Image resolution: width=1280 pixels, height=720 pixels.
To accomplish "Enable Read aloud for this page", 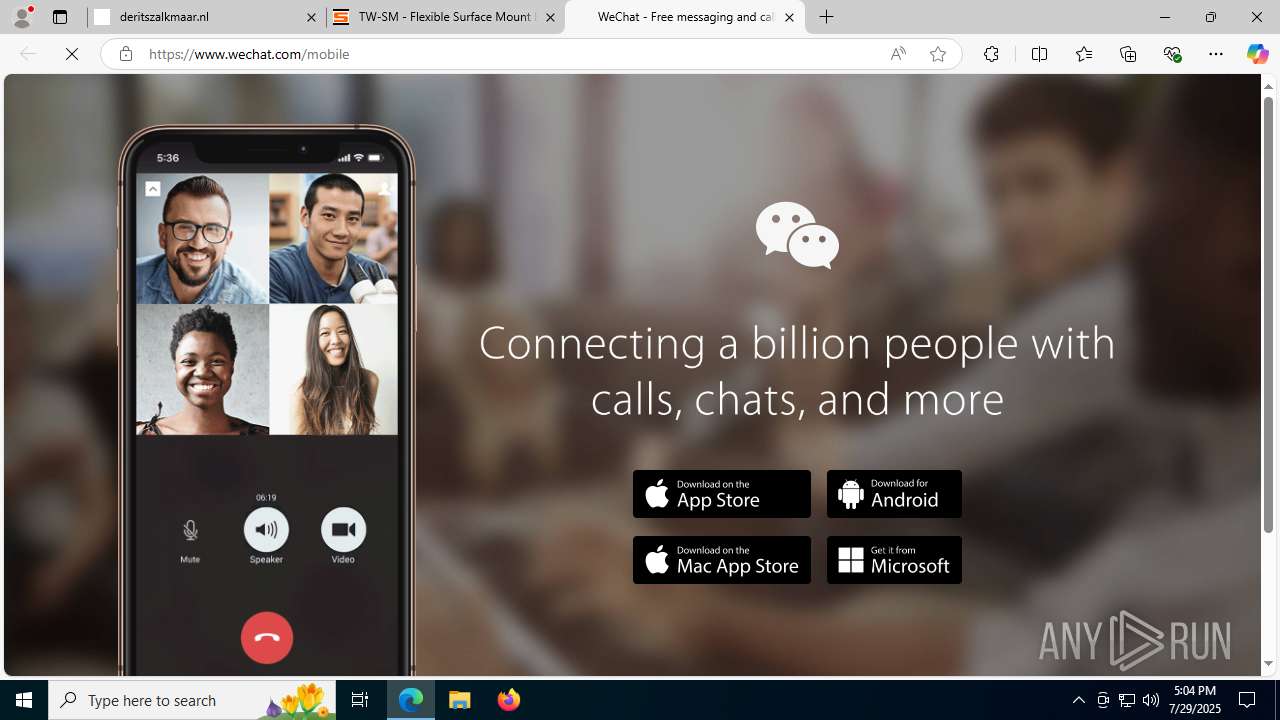I will pos(898,54).
